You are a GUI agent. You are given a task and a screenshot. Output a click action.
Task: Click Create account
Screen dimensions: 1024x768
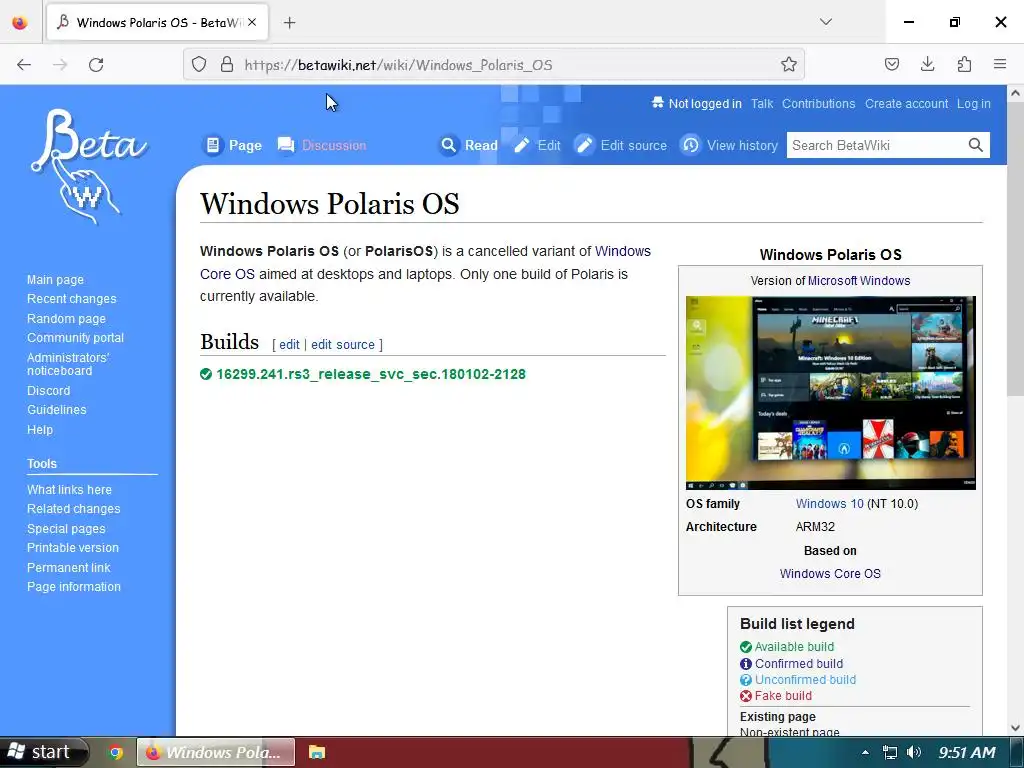pos(906,104)
